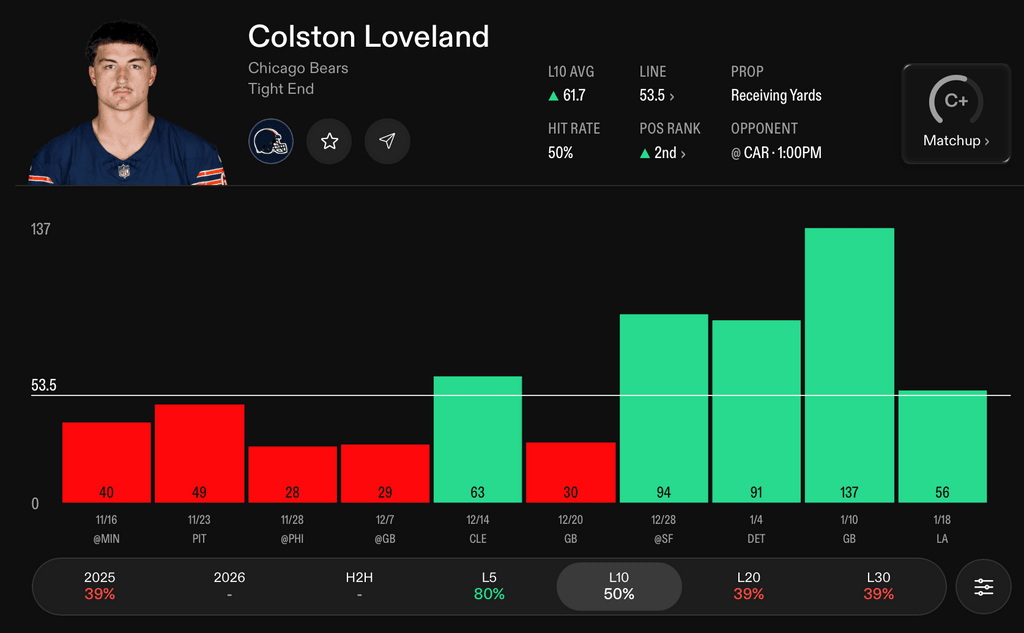The height and width of the screenshot is (633, 1024).
Task: Click the 12/7 @GB bar showing 29
Action: click(x=385, y=474)
